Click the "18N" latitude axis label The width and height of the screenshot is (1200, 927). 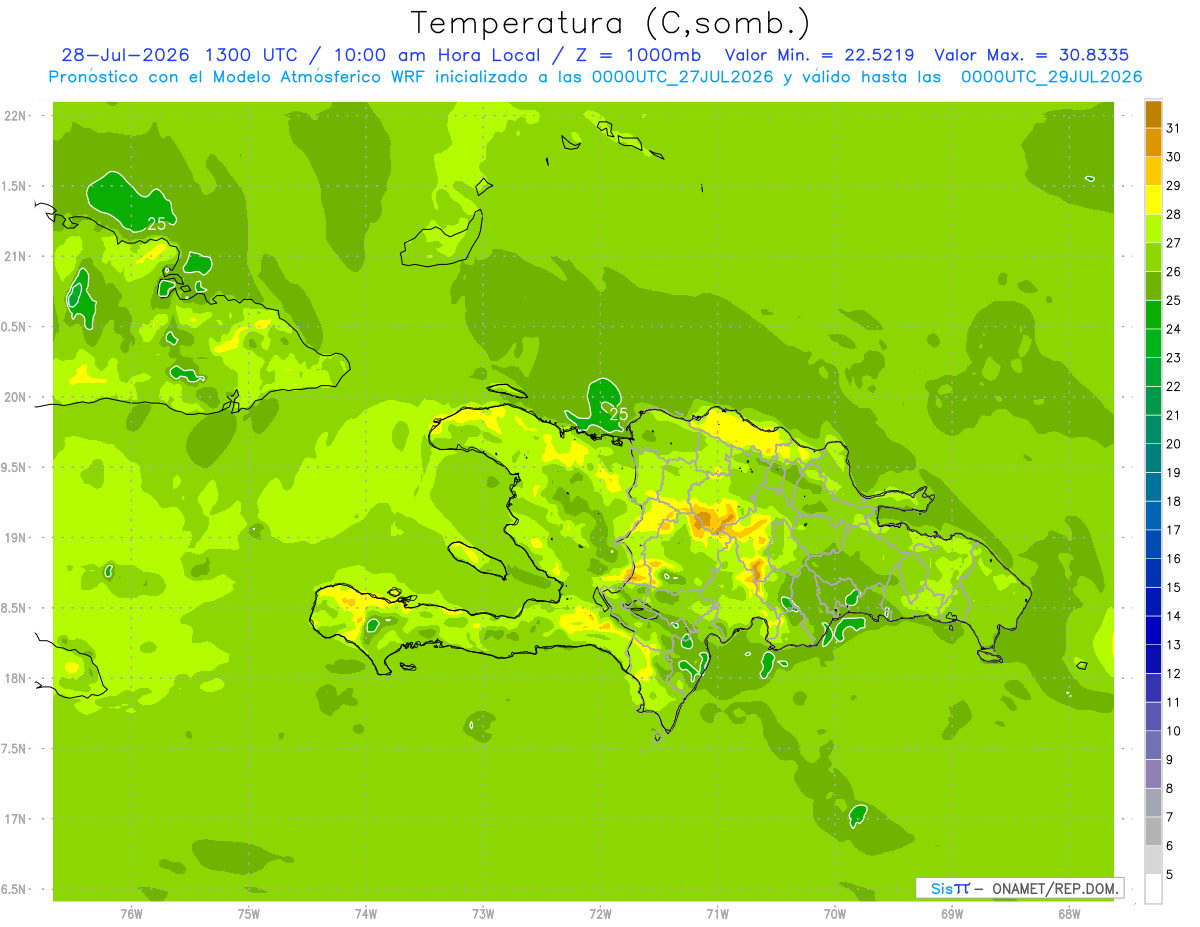[15, 678]
